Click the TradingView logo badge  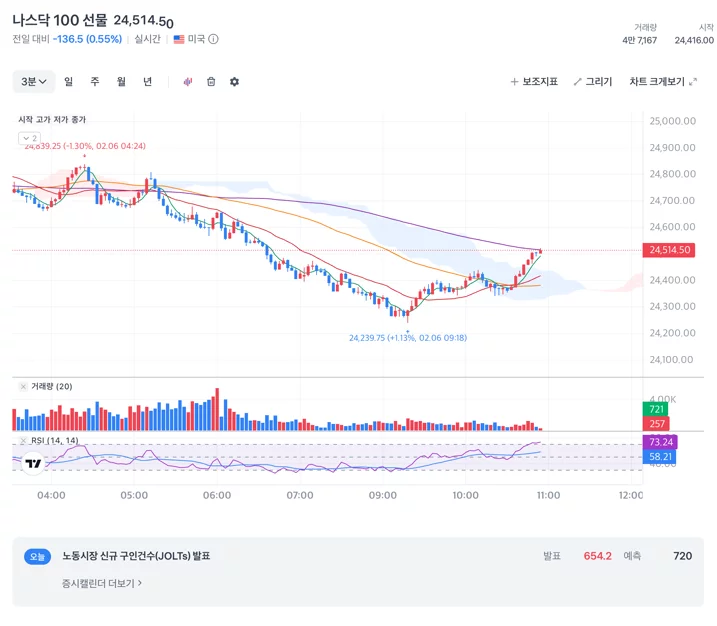pyautogui.click(x=33, y=464)
